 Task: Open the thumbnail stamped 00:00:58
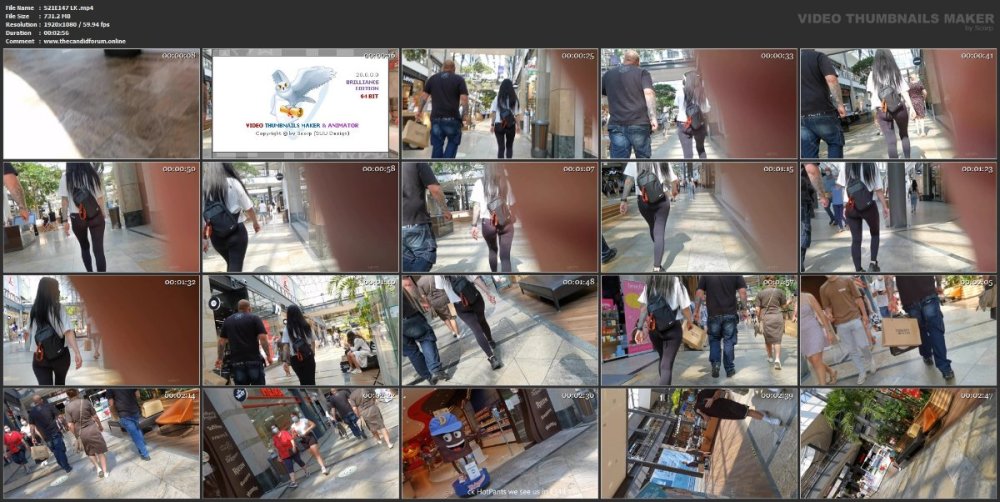tap(300, 218)
